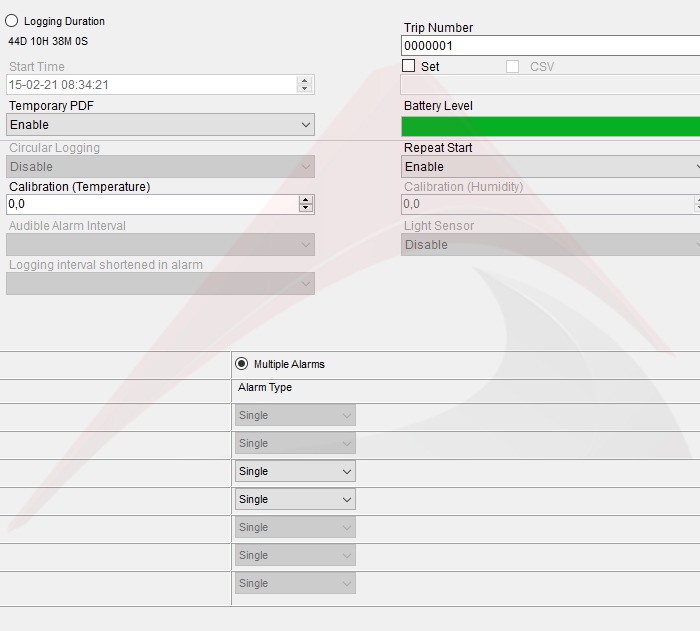Expand the Circular Logging dropdown

pos(160,167)
